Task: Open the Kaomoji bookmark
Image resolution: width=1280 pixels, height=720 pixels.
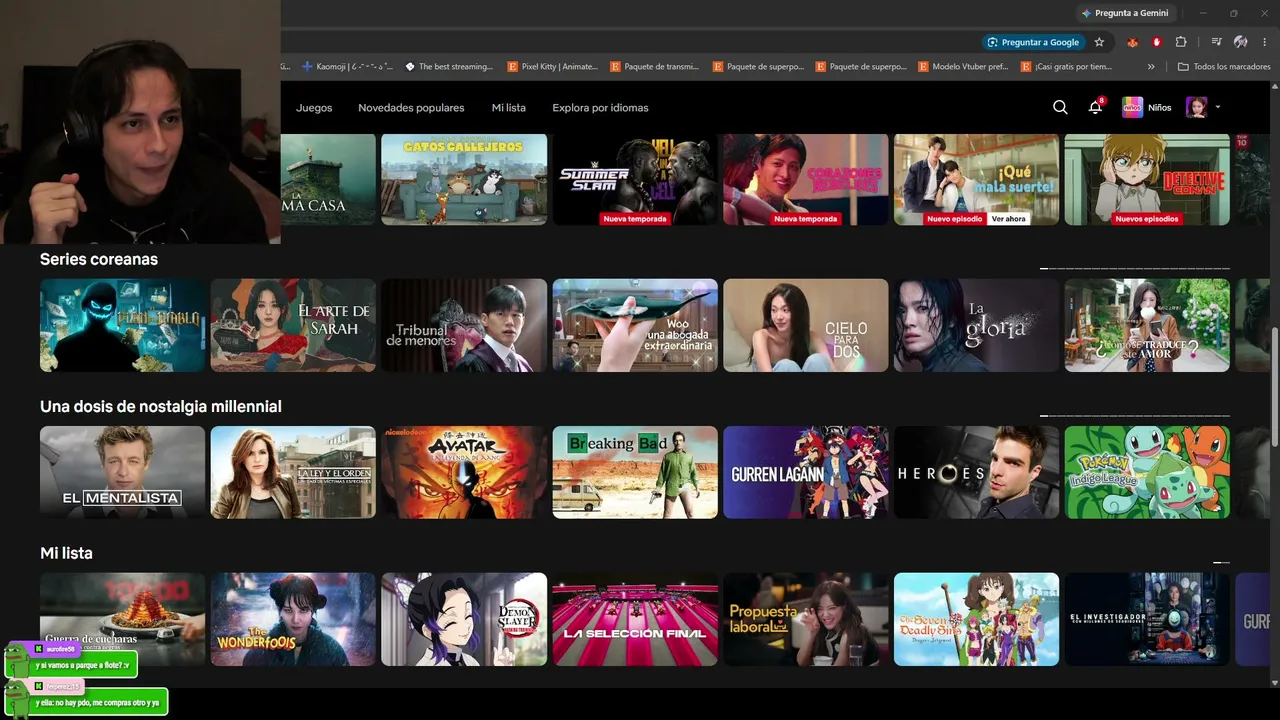Action: (x=348, y=67)
